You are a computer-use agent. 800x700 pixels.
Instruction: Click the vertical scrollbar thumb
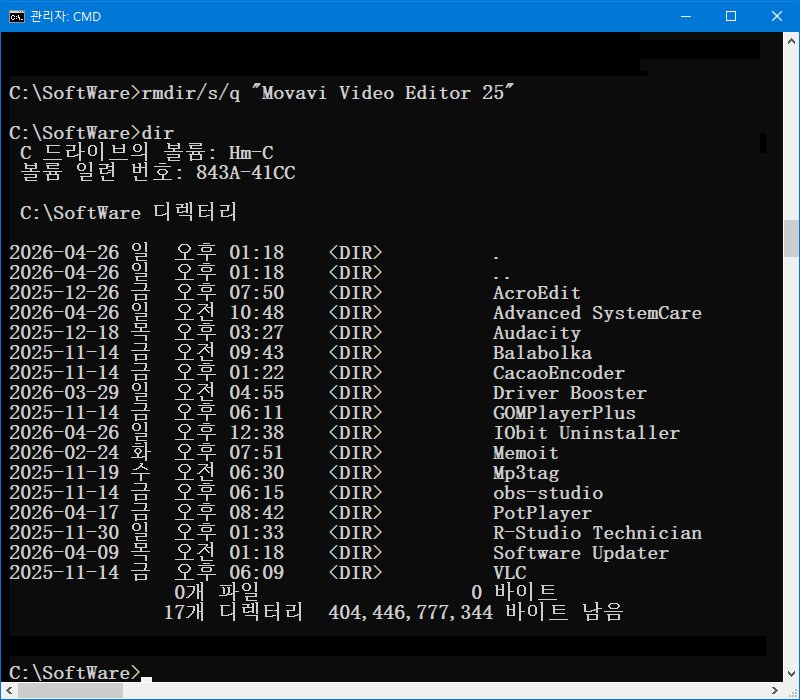tap(791, 238)
